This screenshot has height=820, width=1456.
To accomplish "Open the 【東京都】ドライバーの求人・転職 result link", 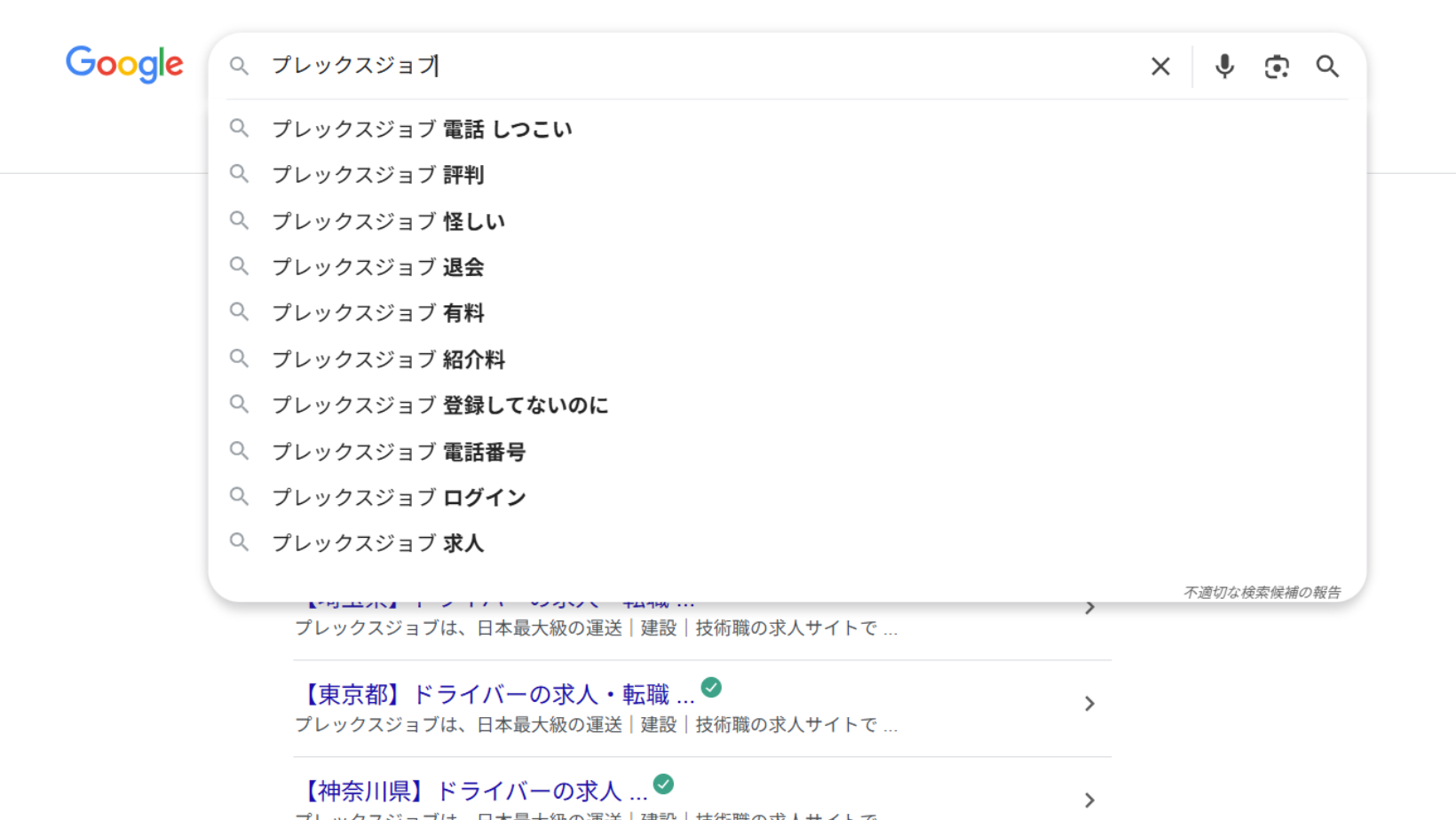I will click(496, 694).
